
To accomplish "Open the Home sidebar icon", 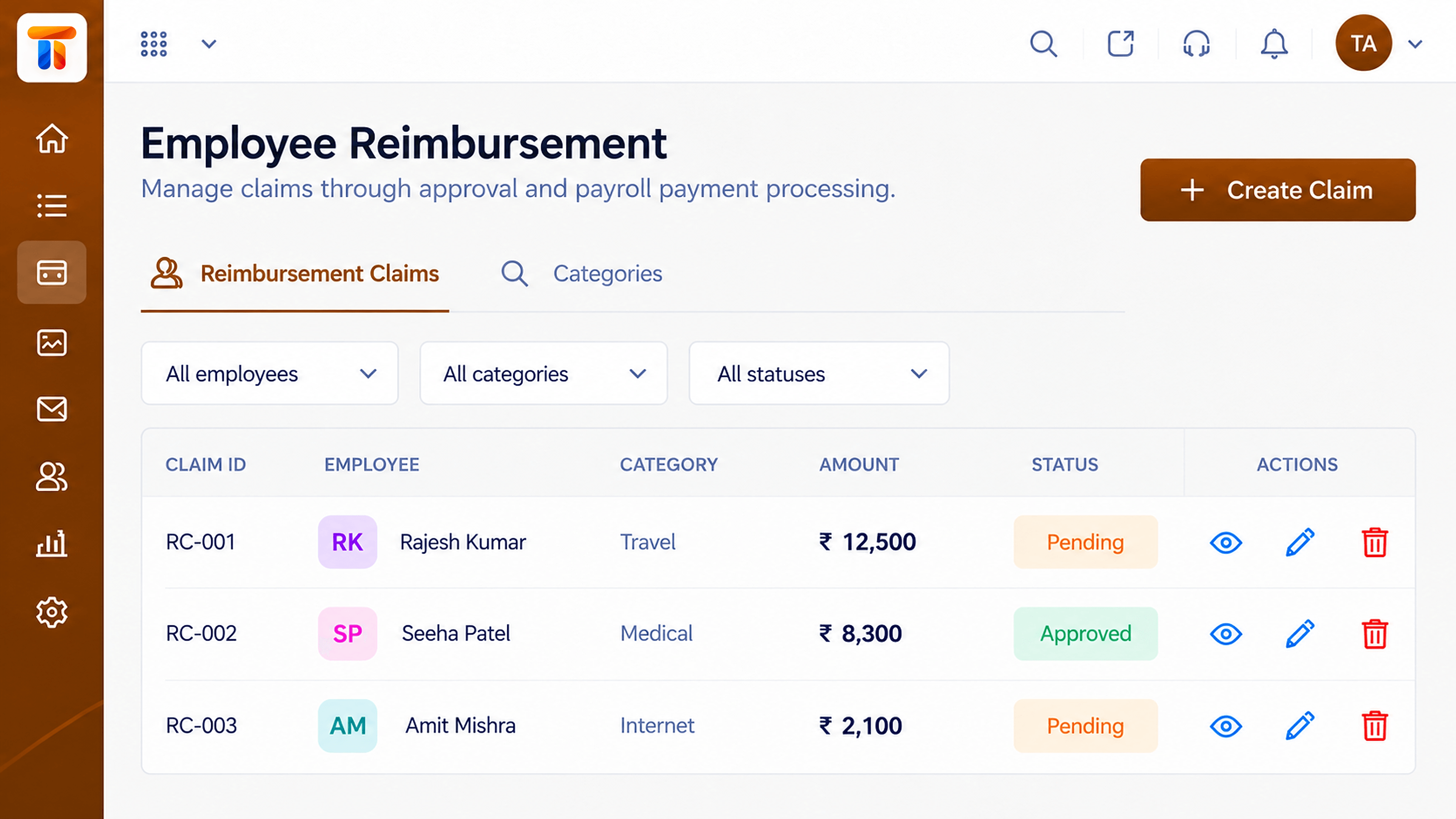I will (52, 138).
